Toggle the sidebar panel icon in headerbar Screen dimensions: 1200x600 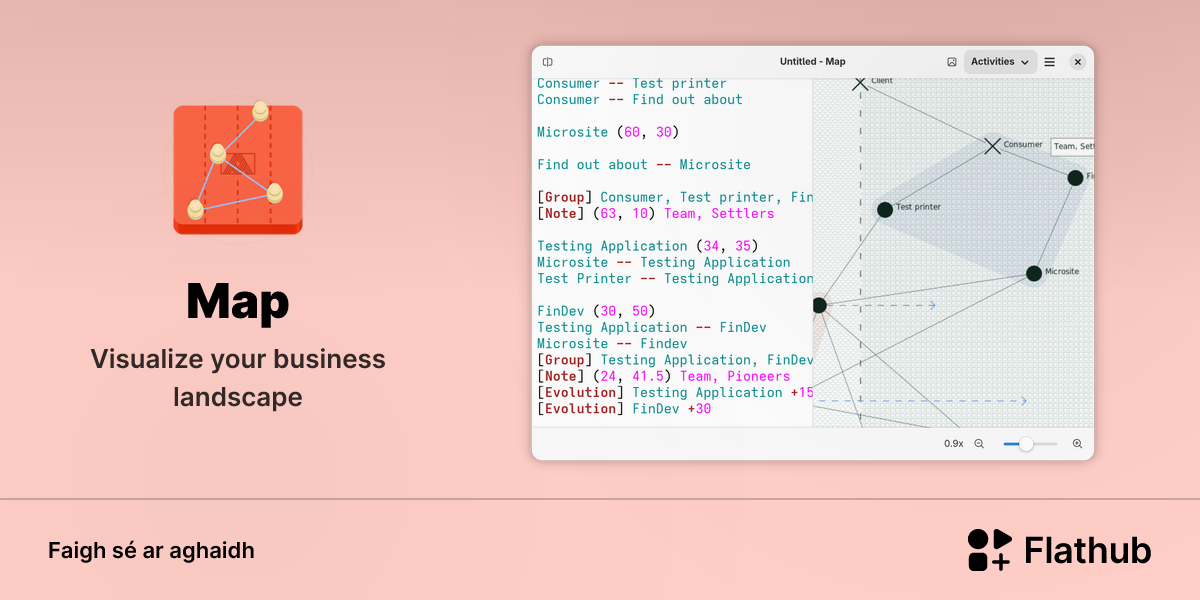pos(547,62)
